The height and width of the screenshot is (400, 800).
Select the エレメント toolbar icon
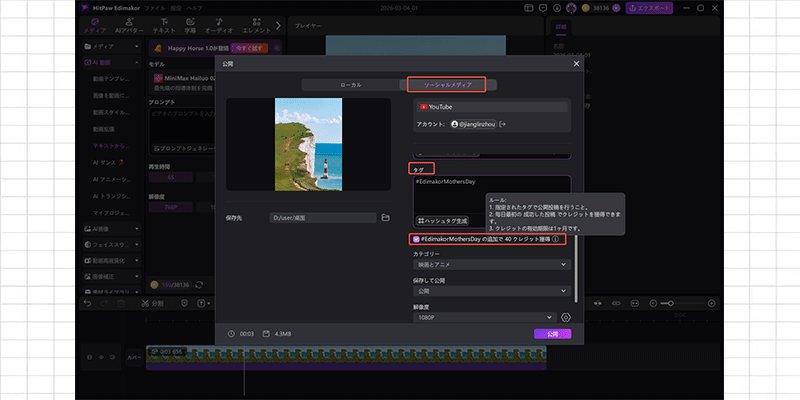click(x=256, y=26)
